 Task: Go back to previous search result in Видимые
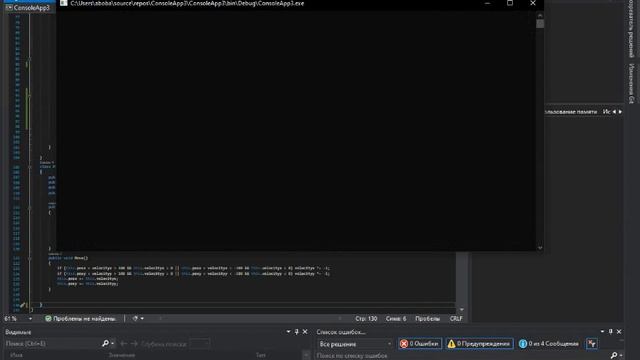coord(123,344)
